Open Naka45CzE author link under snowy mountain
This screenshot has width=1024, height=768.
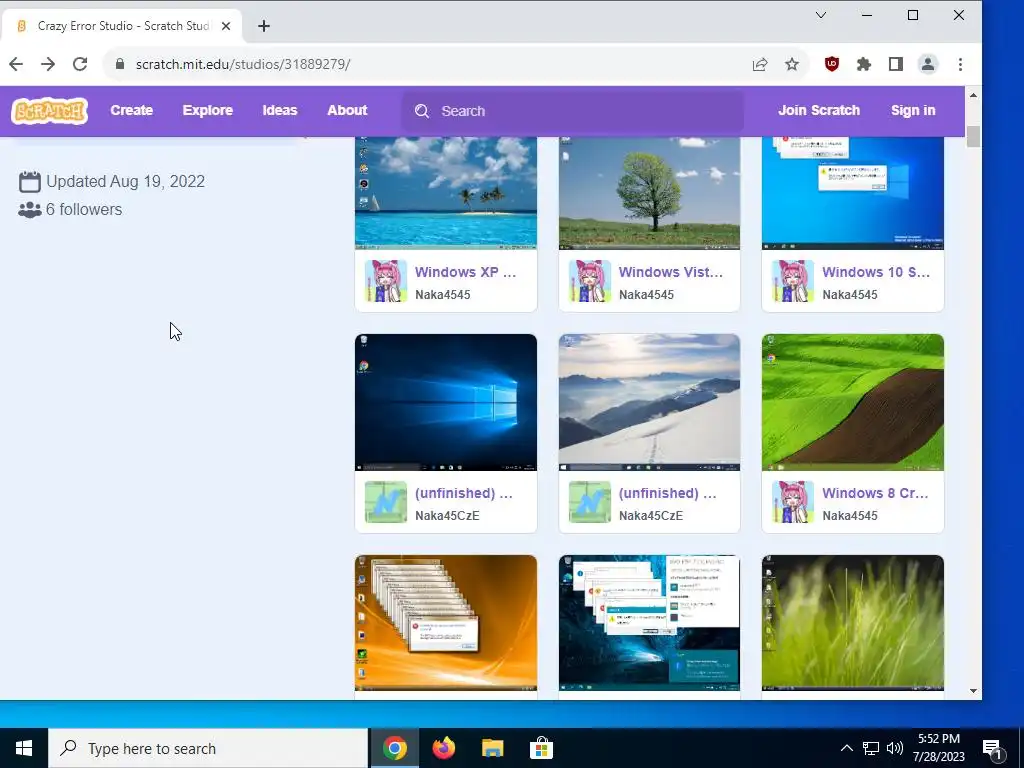coord(650,516)
